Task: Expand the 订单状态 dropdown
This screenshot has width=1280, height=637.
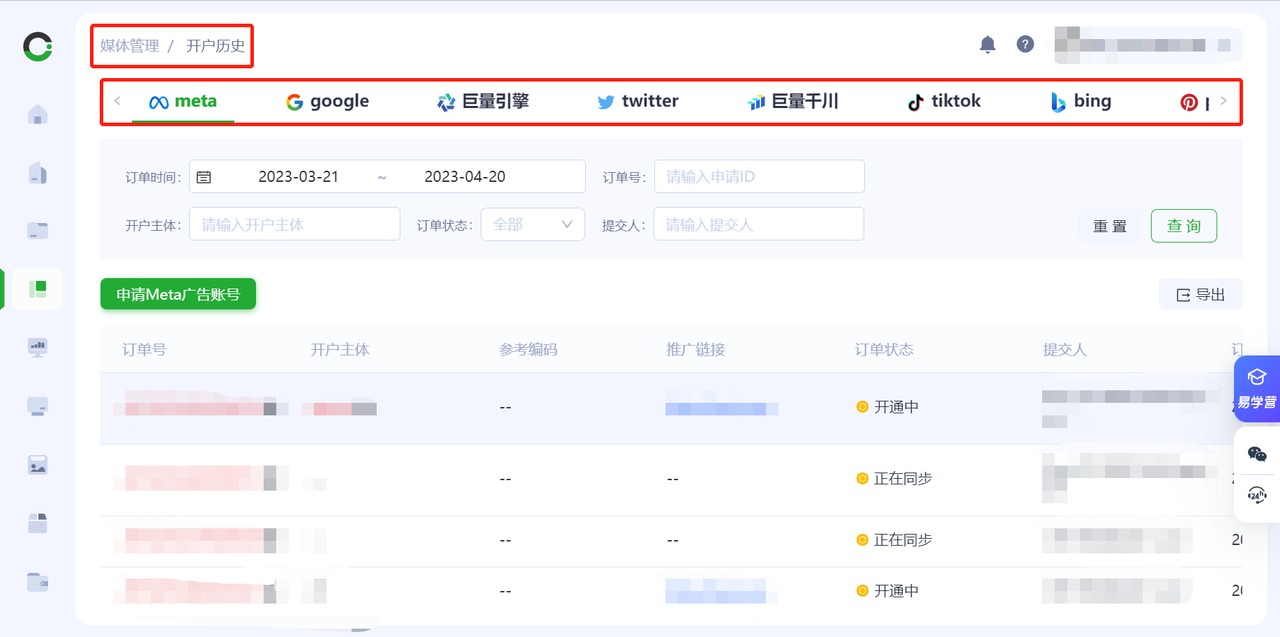Action: (x=532, y=225)
